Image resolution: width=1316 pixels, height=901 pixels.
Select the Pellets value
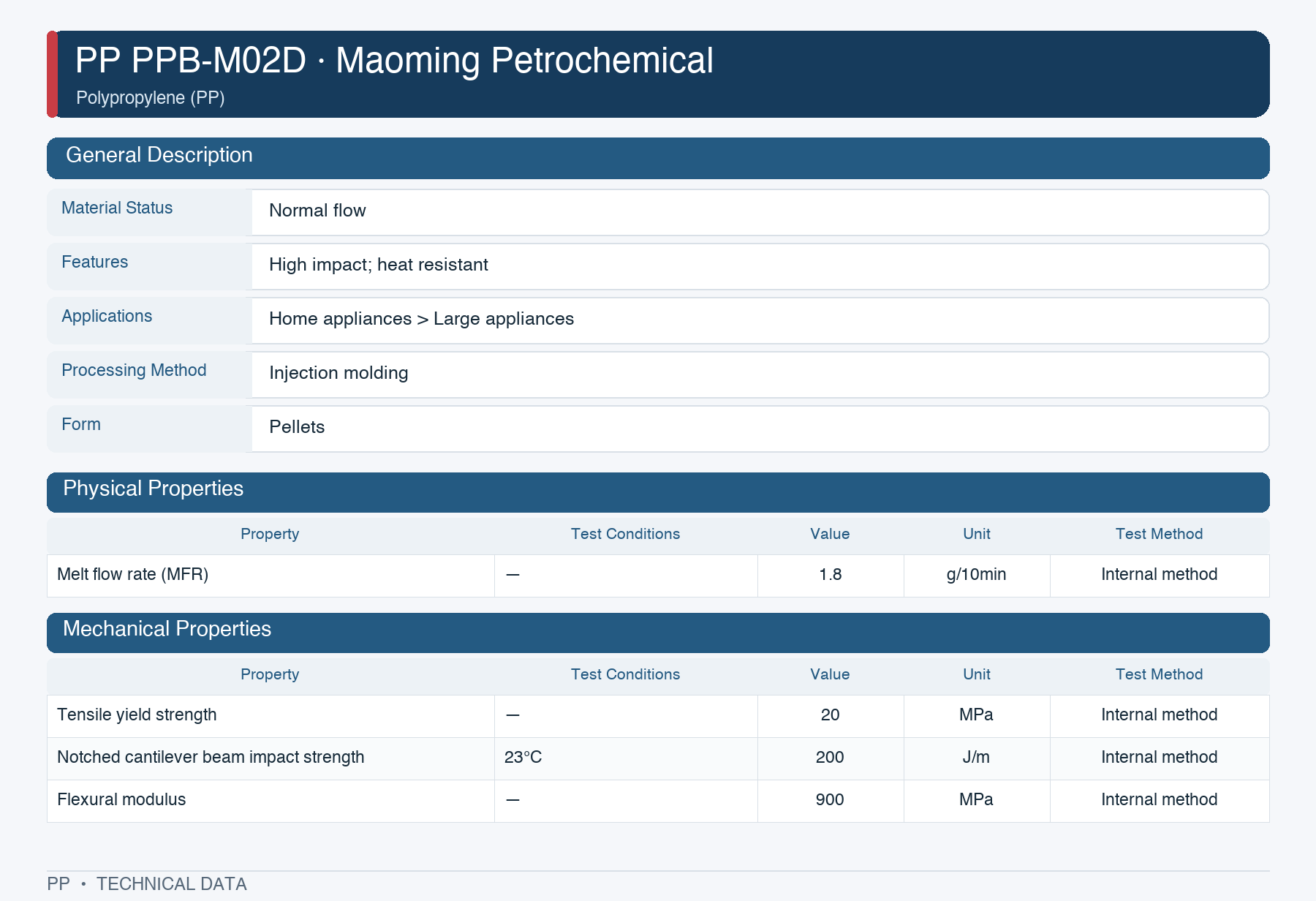point(297,427)
